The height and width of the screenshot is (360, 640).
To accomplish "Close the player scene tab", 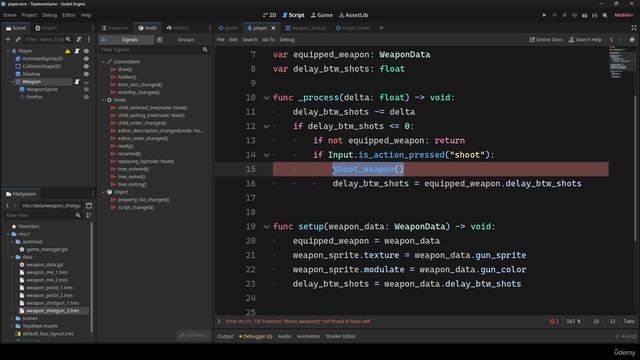I will 273,28.
